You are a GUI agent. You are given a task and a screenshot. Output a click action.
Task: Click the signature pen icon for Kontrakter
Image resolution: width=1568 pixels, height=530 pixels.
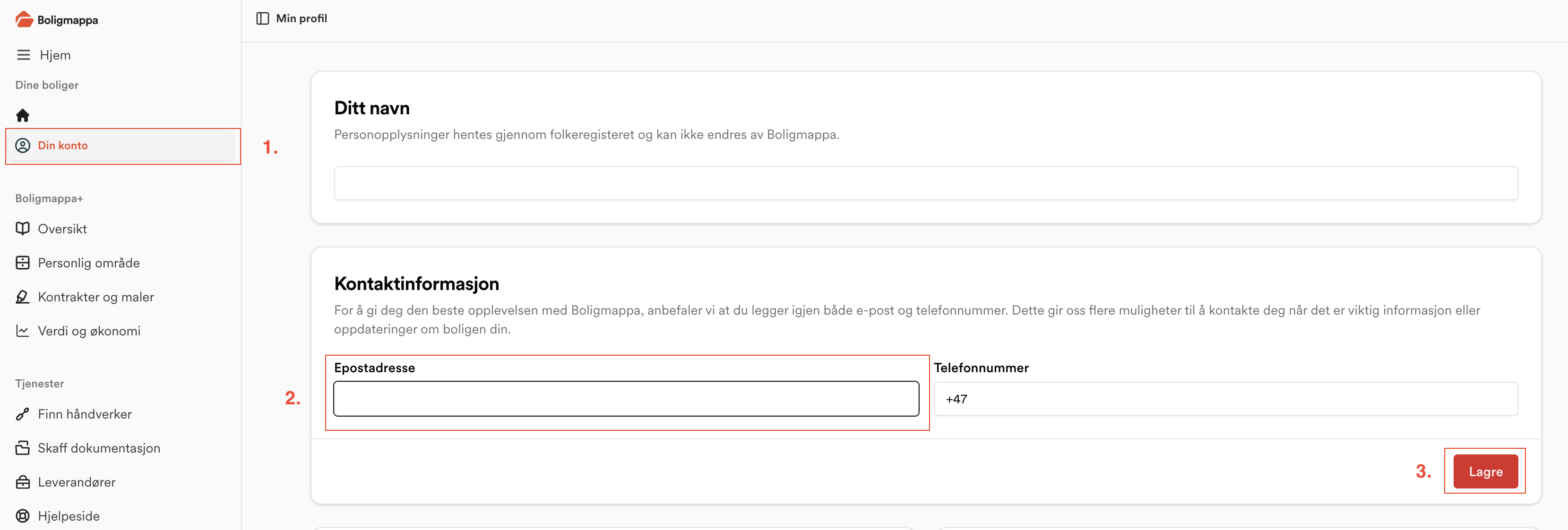point(23,297)
